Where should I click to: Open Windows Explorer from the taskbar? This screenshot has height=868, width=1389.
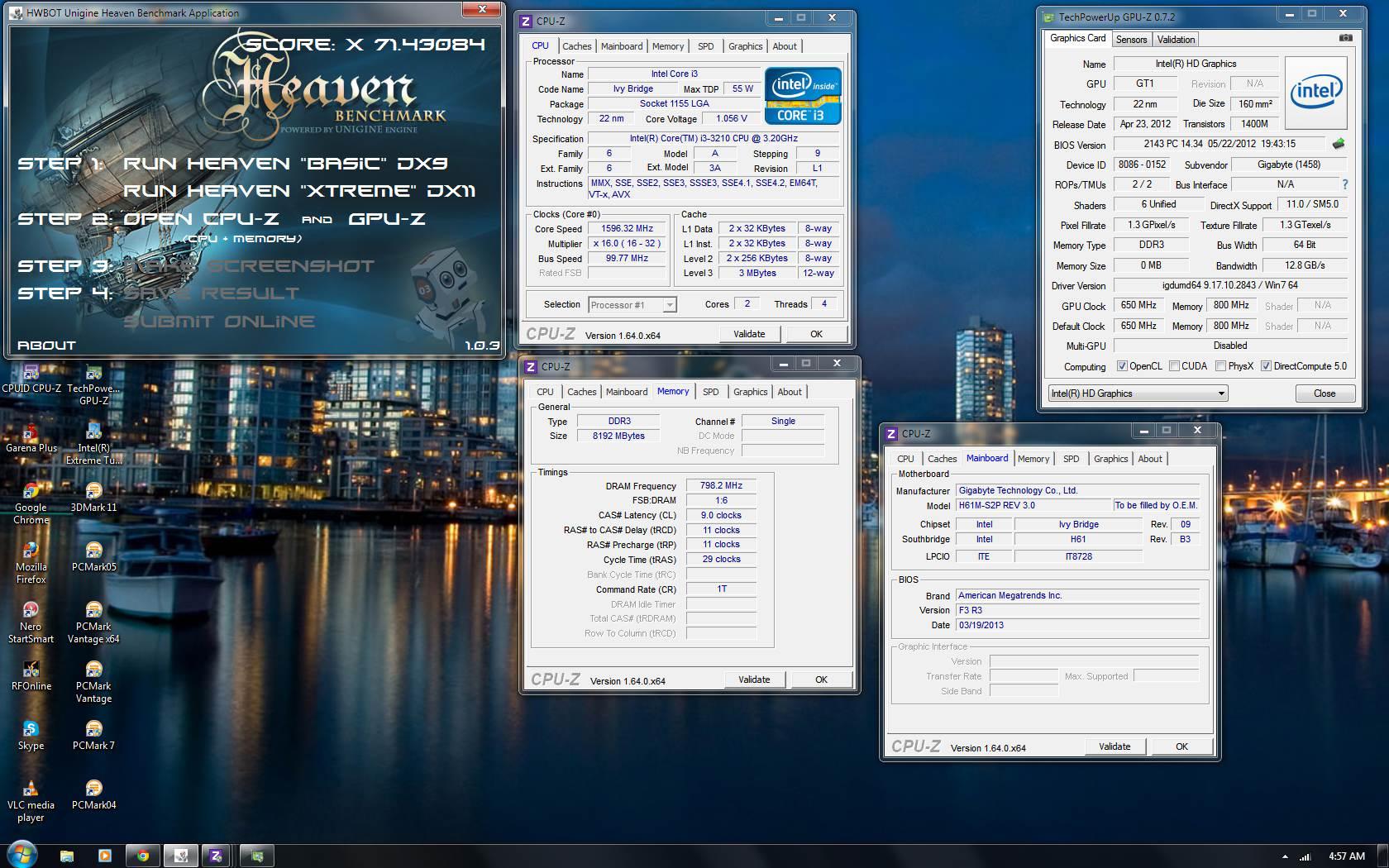coord(67,856)
